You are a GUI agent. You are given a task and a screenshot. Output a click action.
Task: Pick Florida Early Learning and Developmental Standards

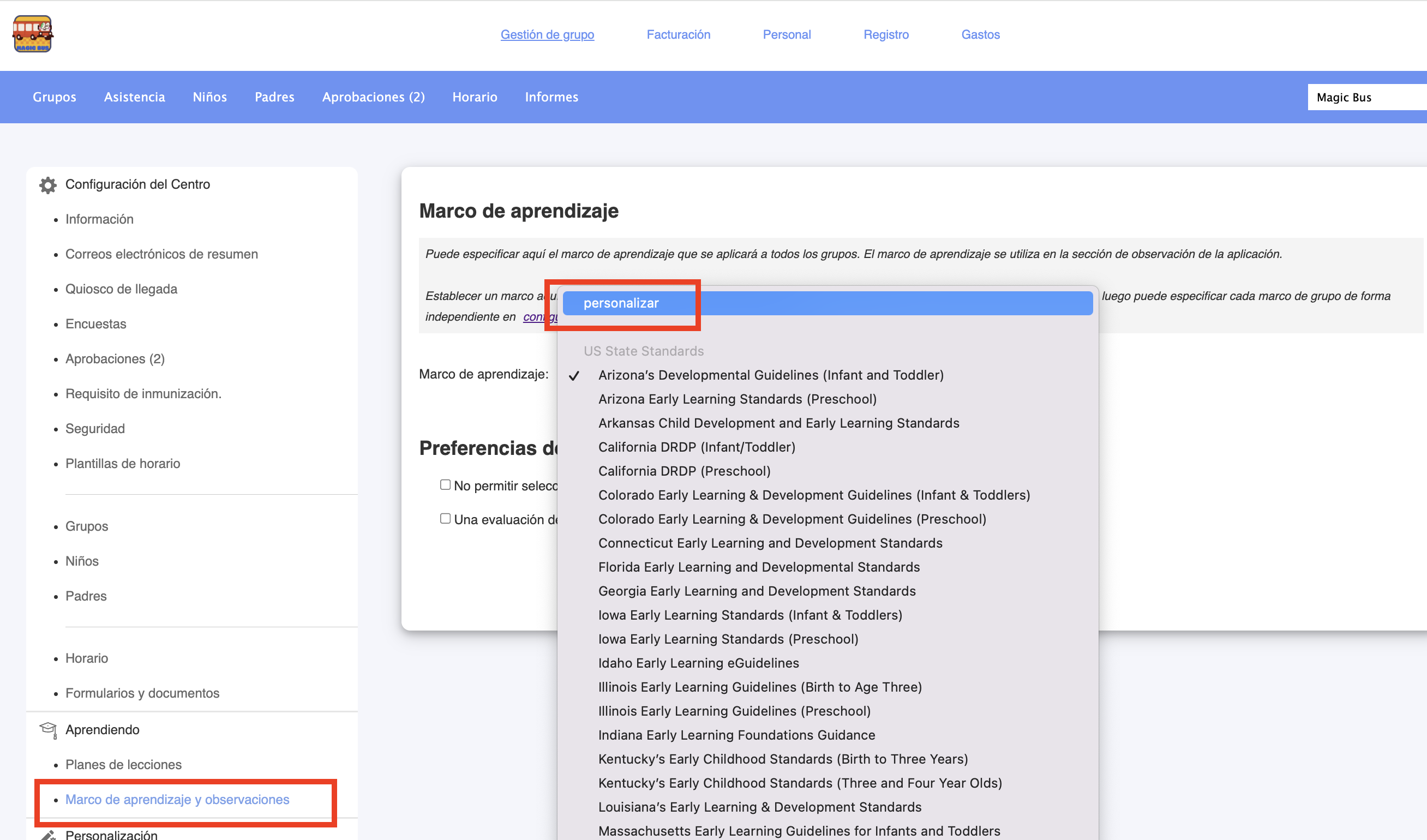(759, 567)
